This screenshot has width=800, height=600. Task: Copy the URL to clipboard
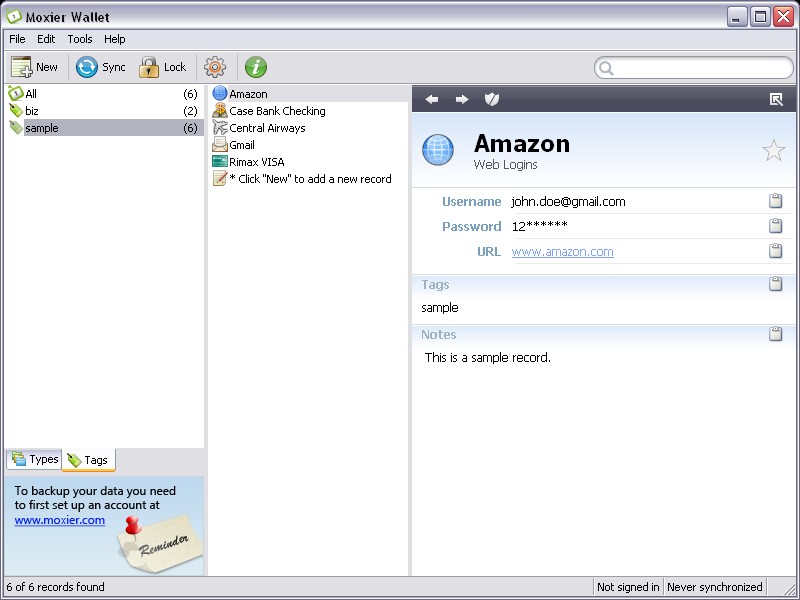tap(776, 251)
